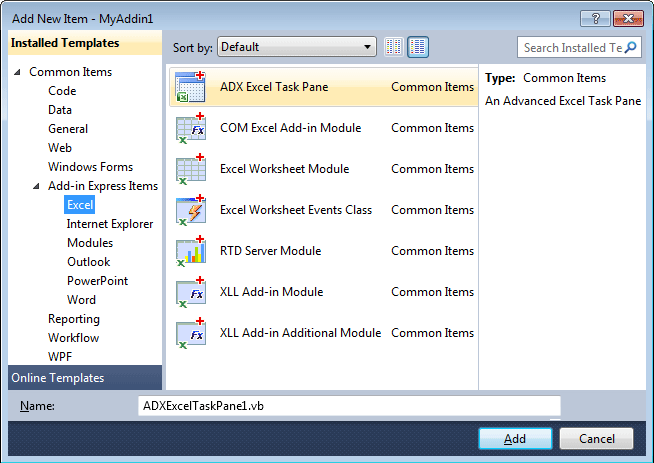The height and width of the screenshot is (463, 654).
Task: Select the Web category
Action: click(60, 148)
